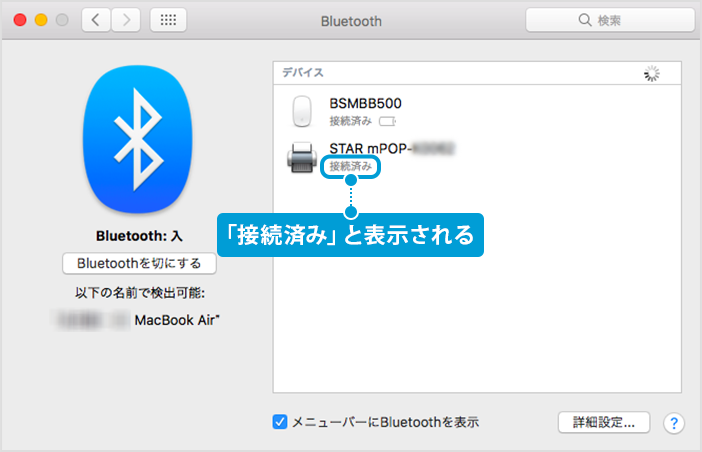Image resolution: width=702 pixels, height=452 pixels.
Task: Toggle メニューバーにBluetoothを表示 checkbox
Action: point(280,422)
